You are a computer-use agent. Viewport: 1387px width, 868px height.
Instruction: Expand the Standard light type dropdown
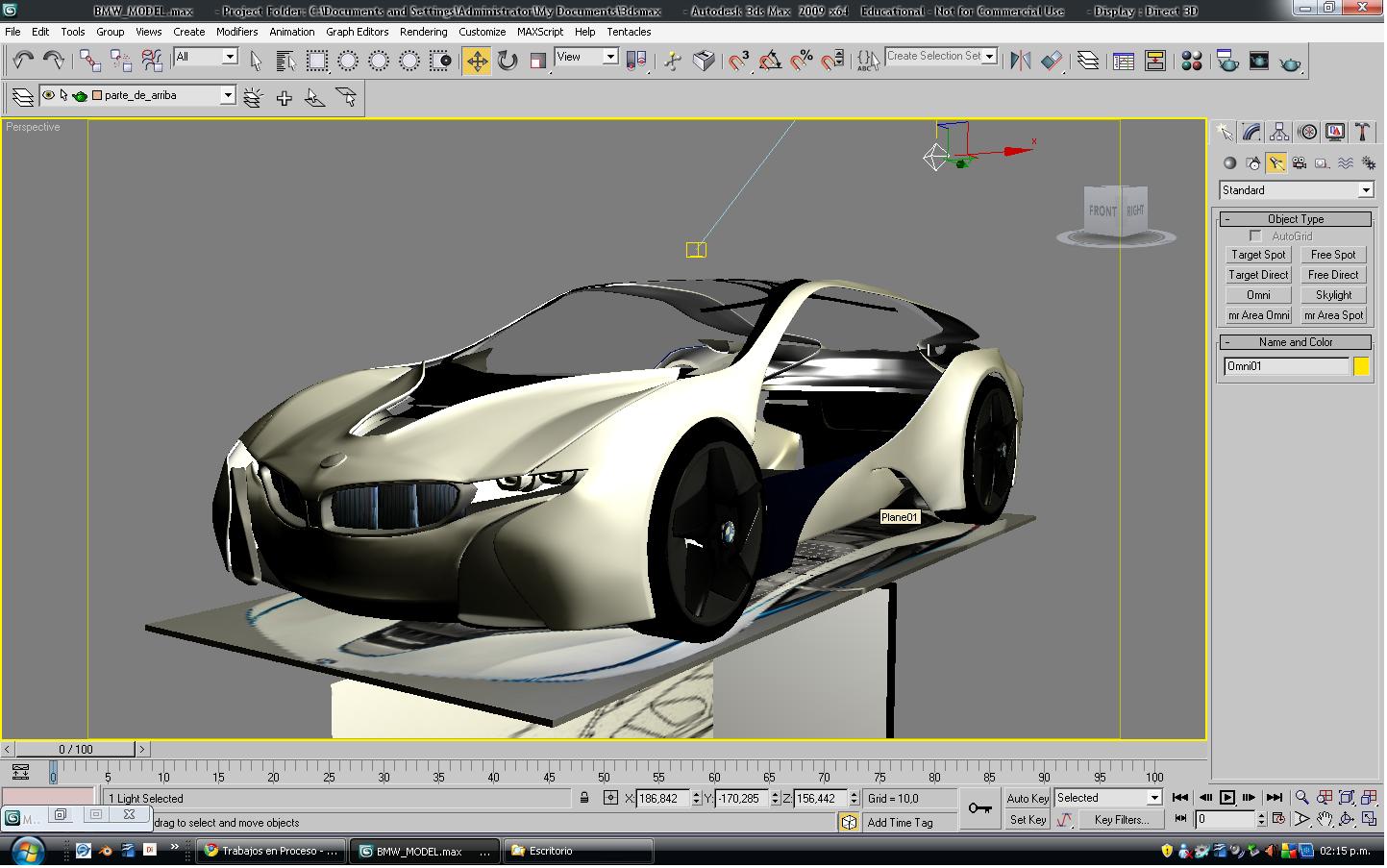pyautogui.click(x=1365, y=191)
